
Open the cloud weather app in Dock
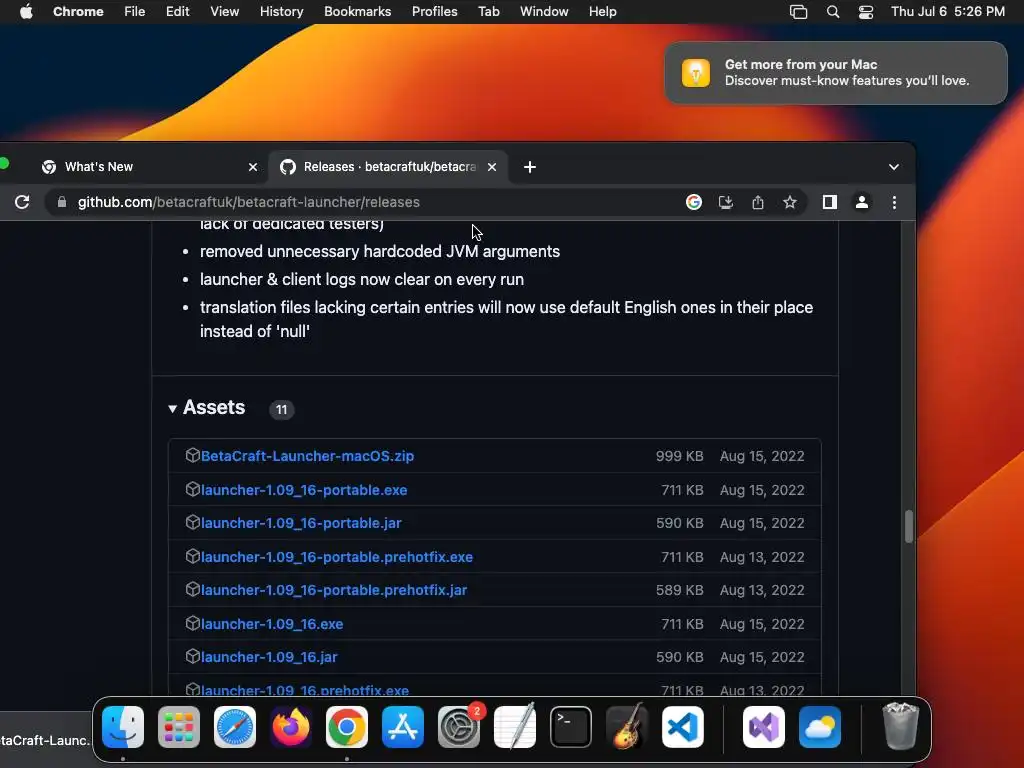(820, 727)
